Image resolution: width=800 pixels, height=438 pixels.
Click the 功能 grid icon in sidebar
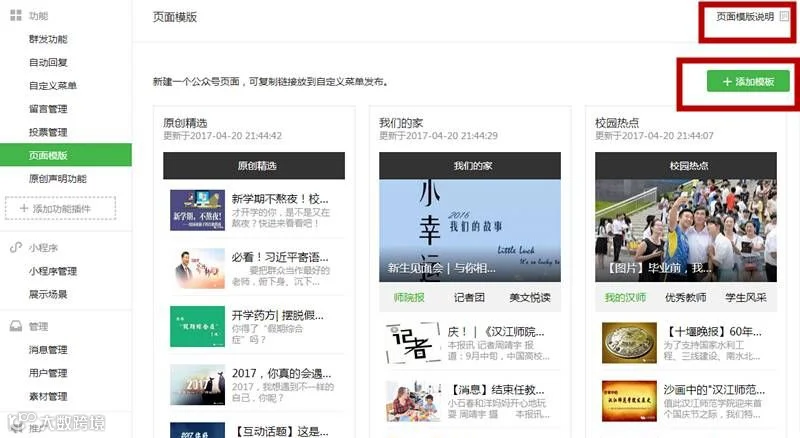tap(16, 15)
